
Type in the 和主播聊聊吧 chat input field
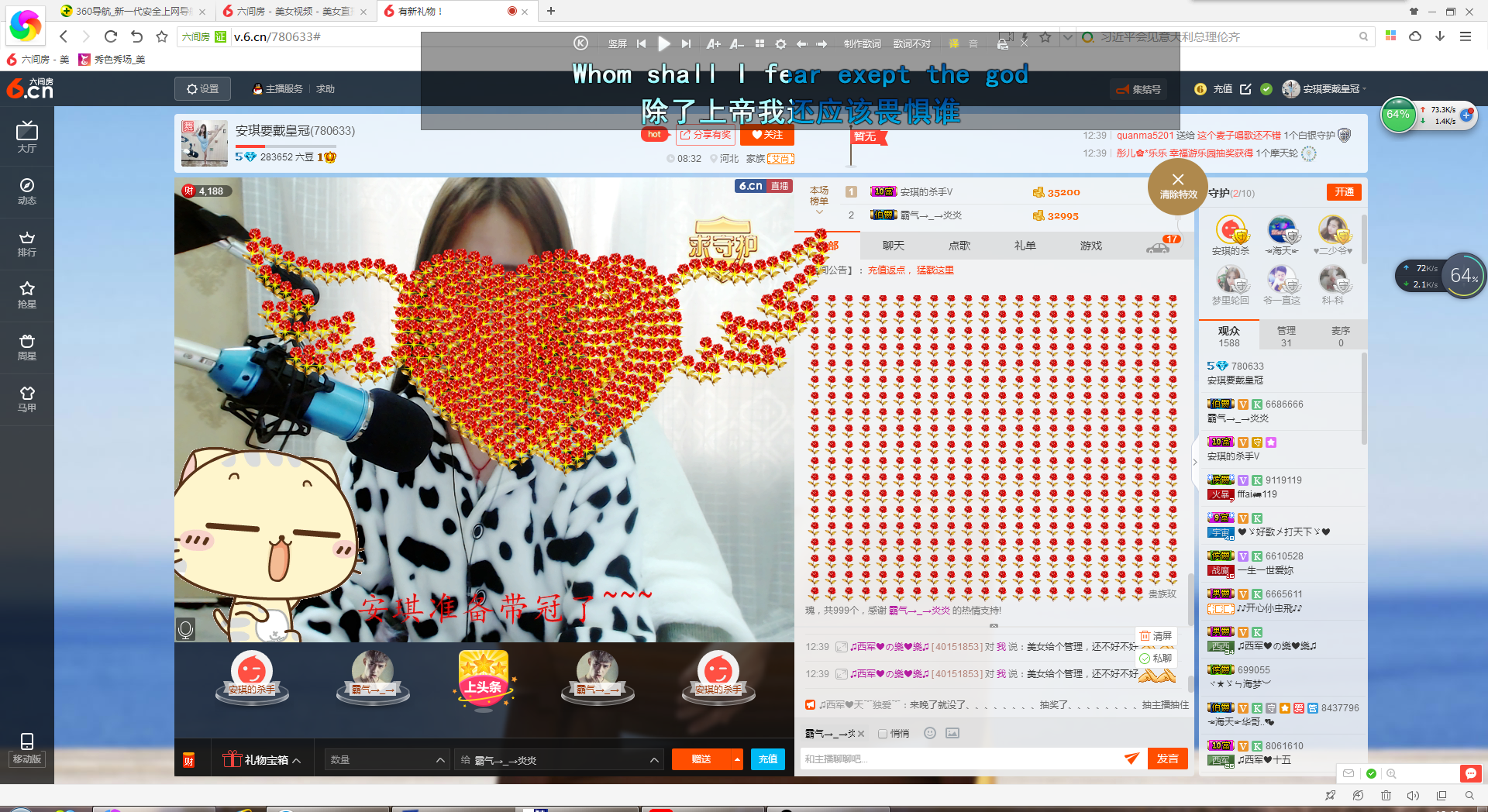961,759
